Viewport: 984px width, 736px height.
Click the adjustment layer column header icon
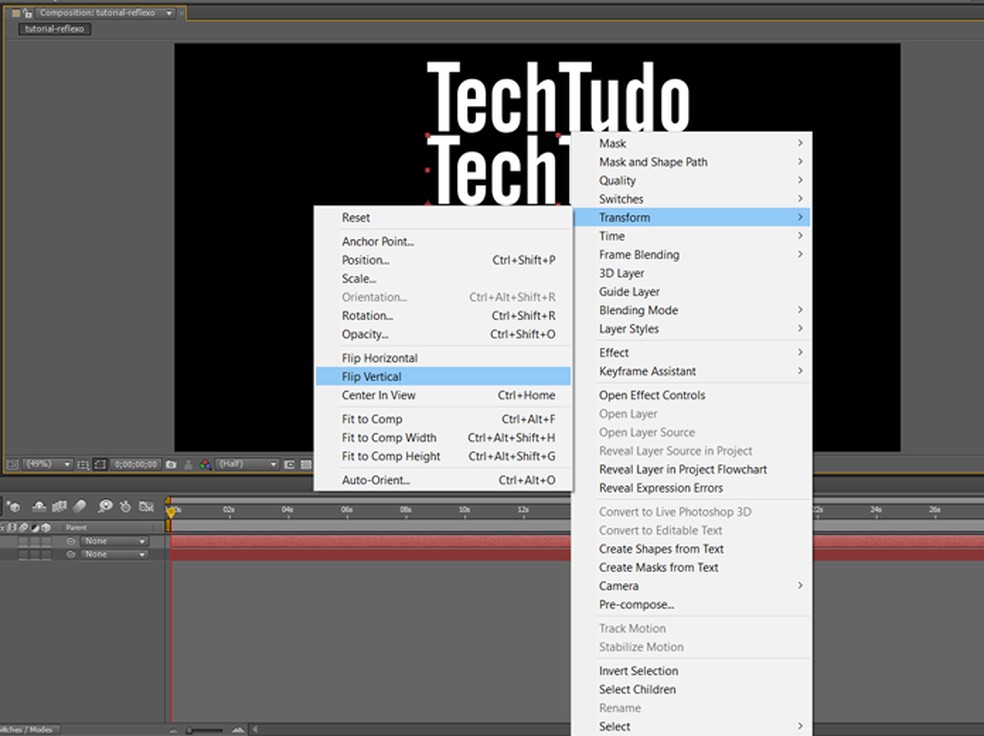pyautogui.click(x=35, y=528)
